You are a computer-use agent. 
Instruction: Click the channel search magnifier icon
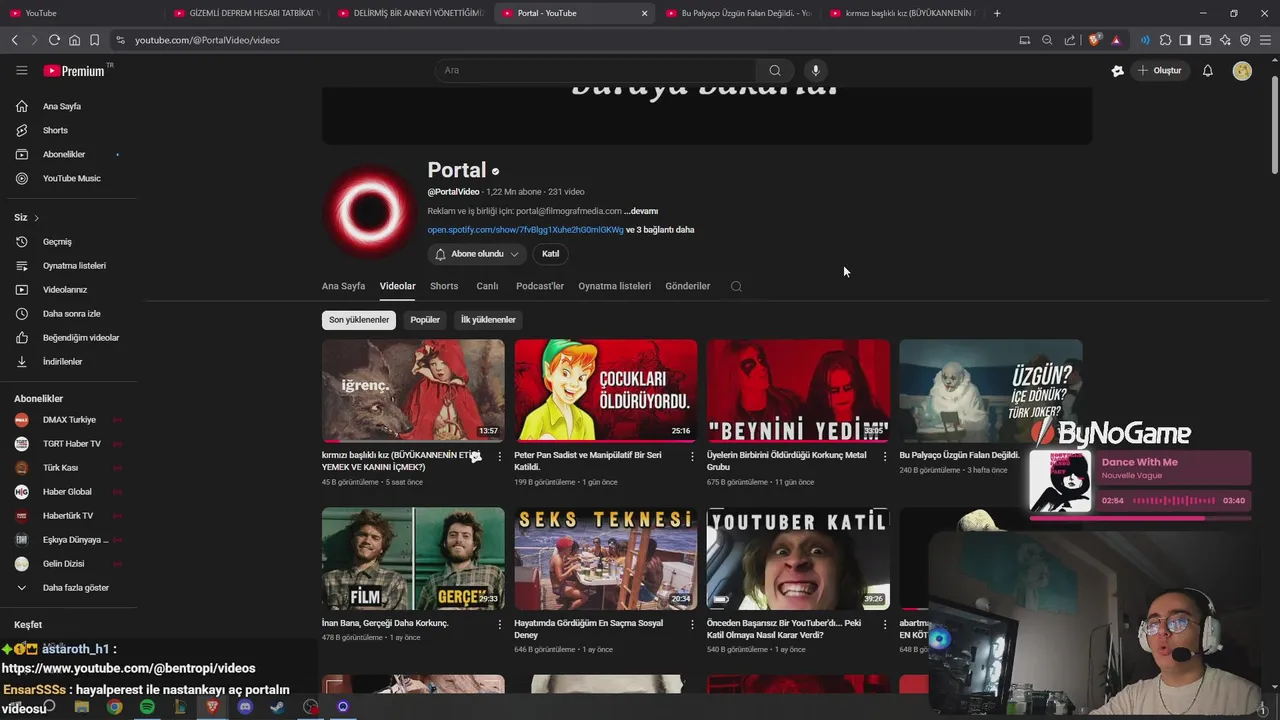[x=736, y=287]
